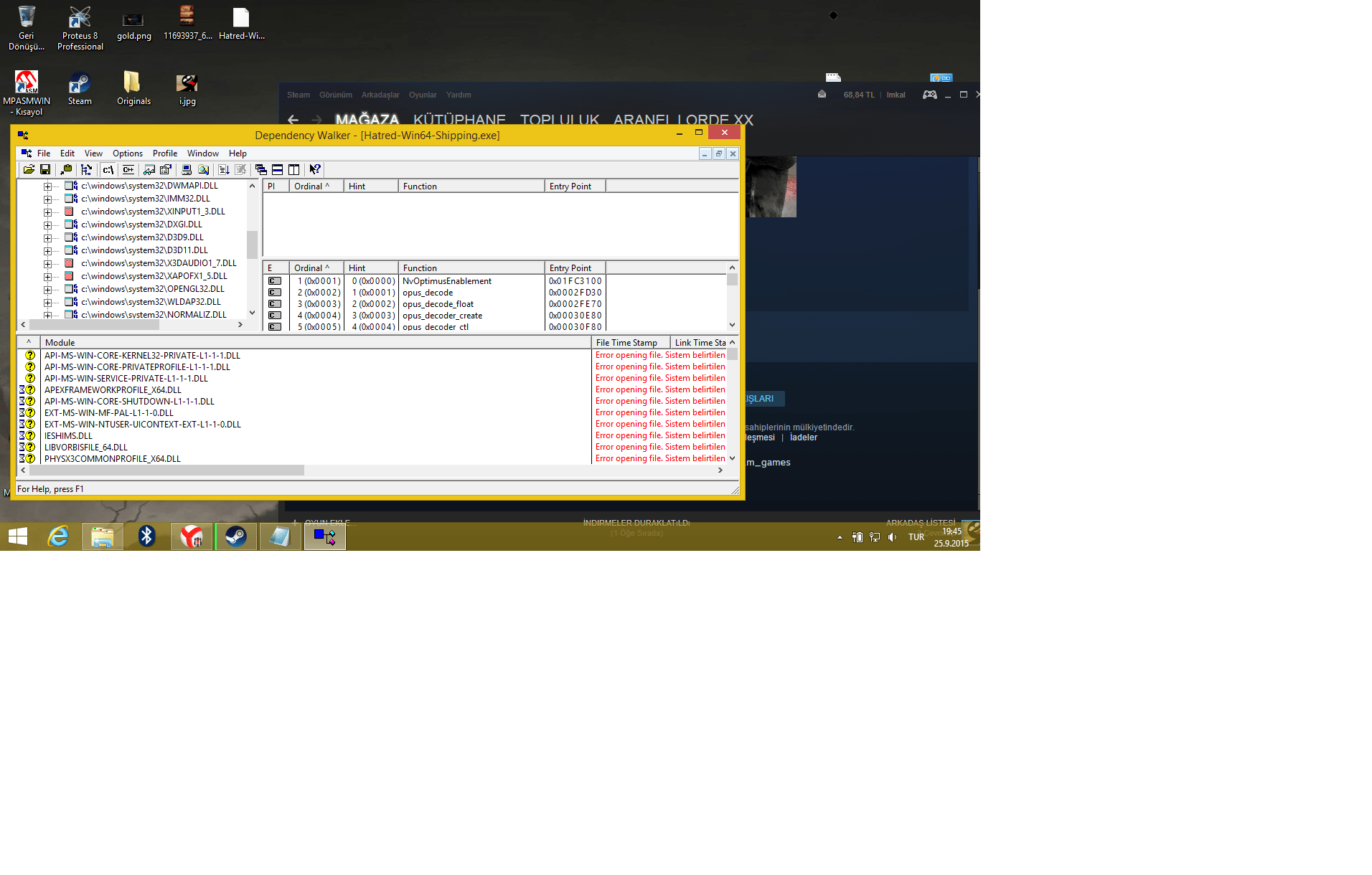Select module LIBVORBISFILE_64.DLL in the list
1372x875 pixels.
point(86,448)
